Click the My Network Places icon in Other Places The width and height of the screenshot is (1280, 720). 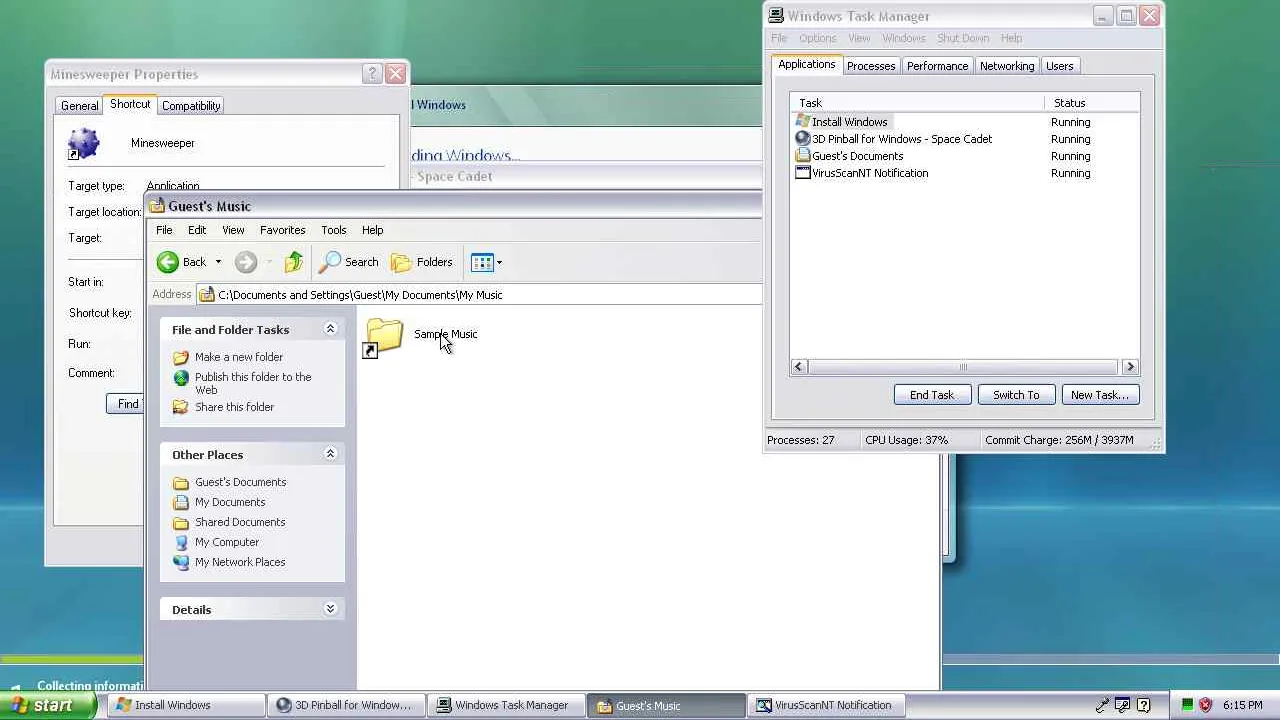coord(181,562)
